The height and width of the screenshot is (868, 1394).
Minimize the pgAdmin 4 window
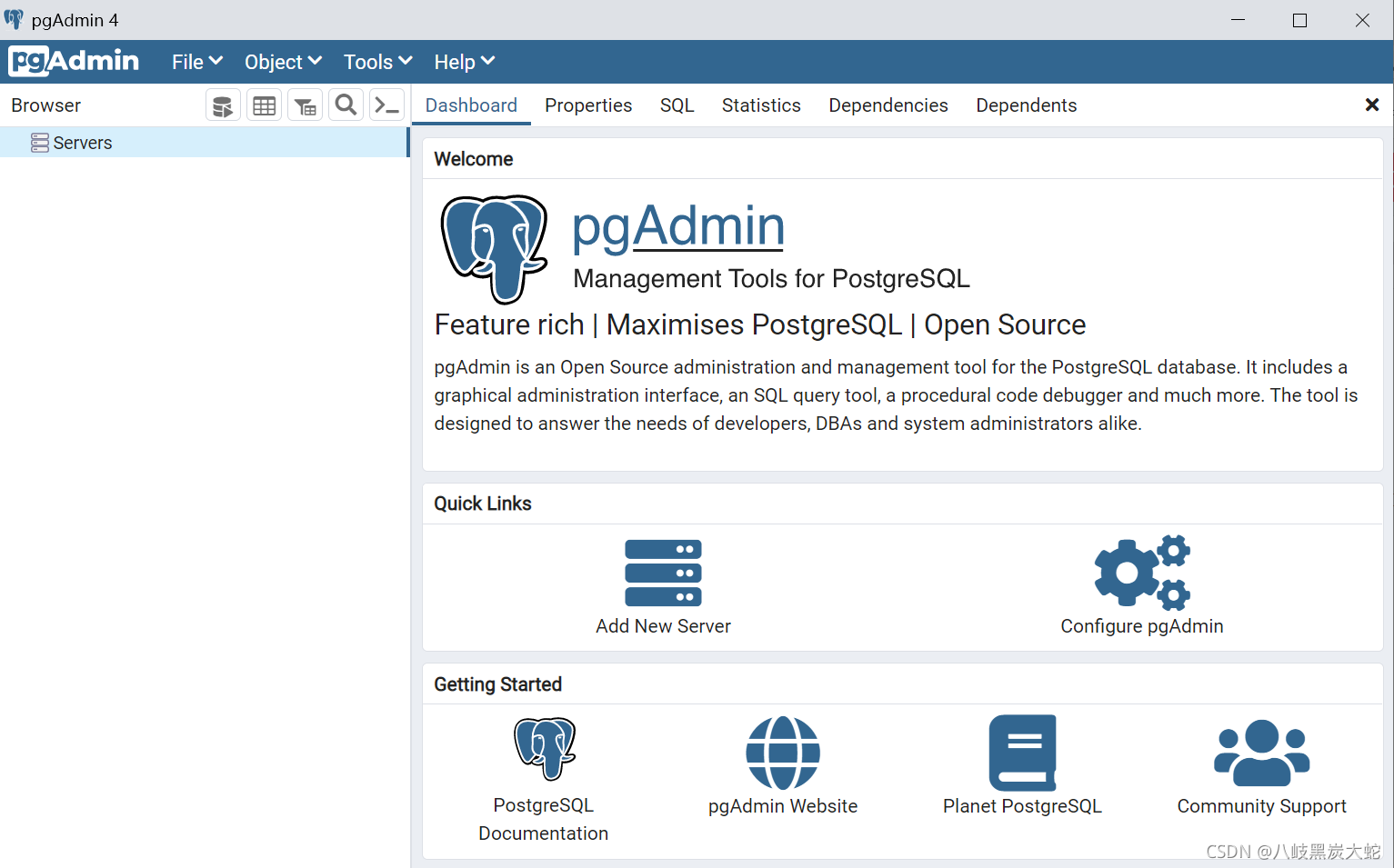[x=1238, y=20]
